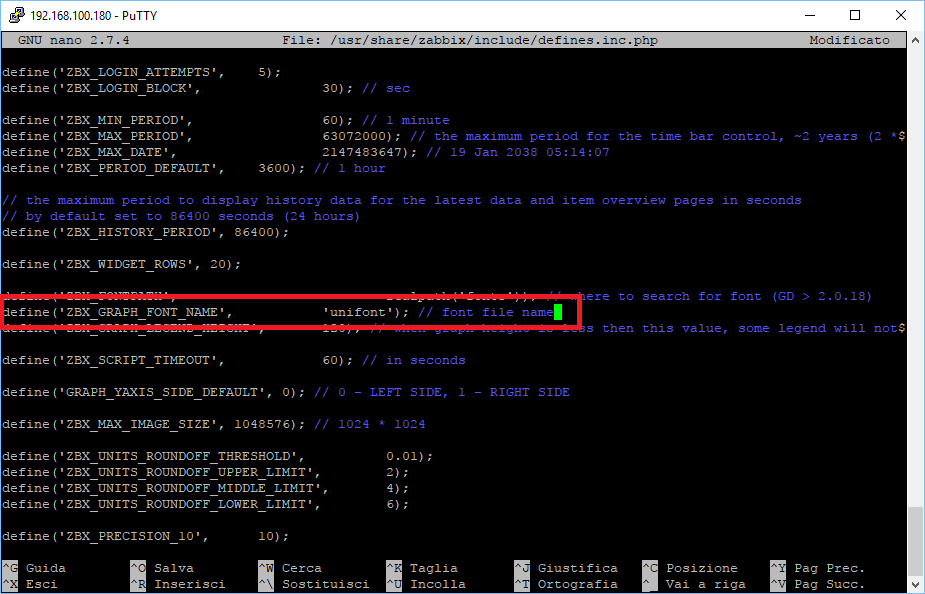Viewport: 925px width, 594px height.
Task: Click the Modificato status in header
Action: pyautogui.click(x=849, y=40)
